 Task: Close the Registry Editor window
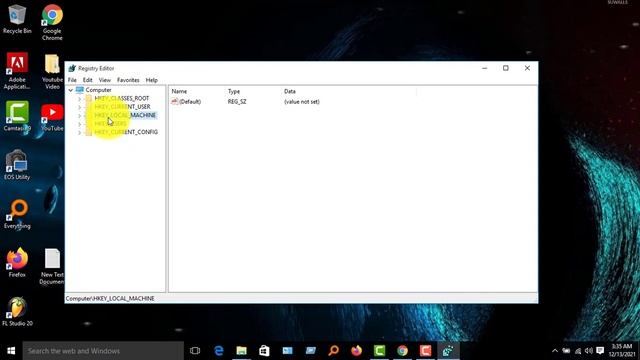(527, 68)
